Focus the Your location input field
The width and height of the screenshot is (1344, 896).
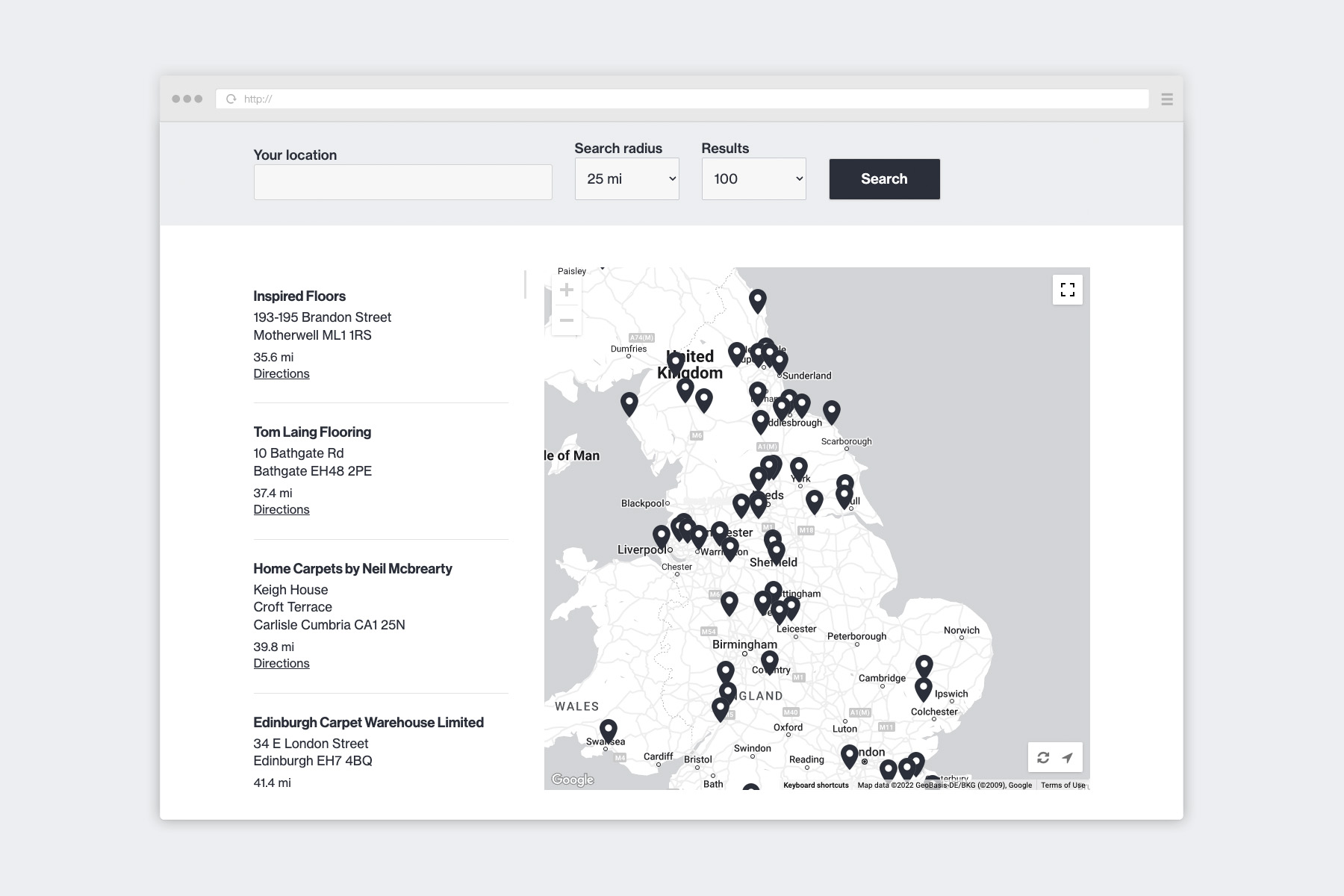click(x=403, y=182)
